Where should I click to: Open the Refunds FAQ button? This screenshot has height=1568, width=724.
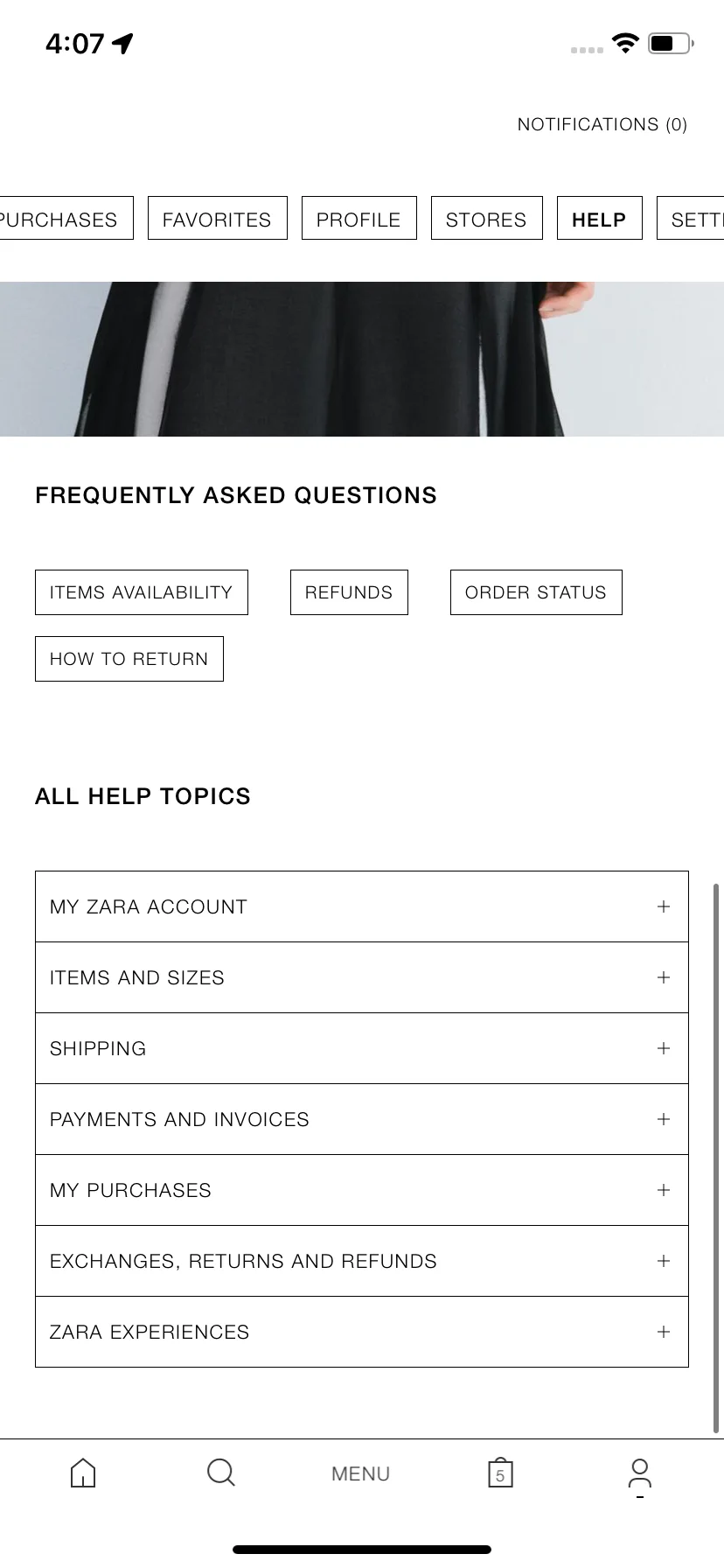tap(349, 592)
